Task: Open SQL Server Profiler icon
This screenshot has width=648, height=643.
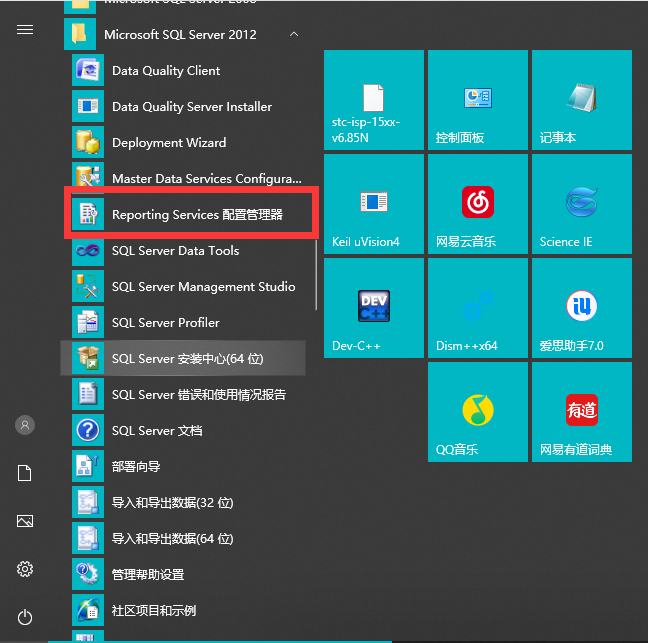Action: (88, 322)
